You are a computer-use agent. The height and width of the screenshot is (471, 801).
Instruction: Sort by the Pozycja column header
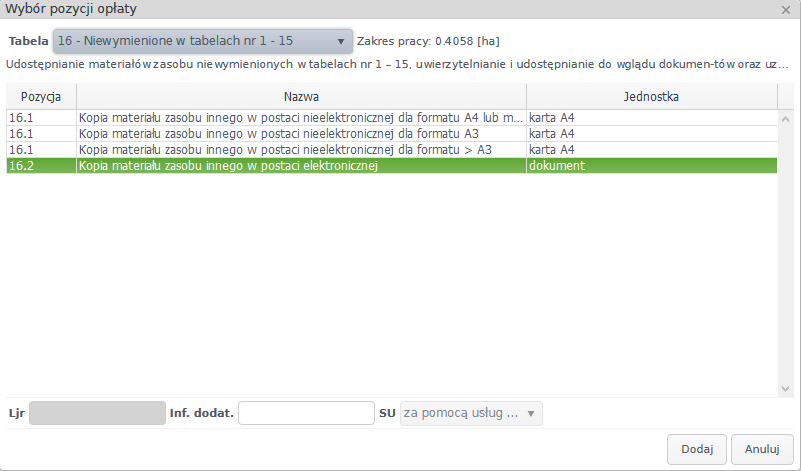pyautogui.click(x=41, y=97)
